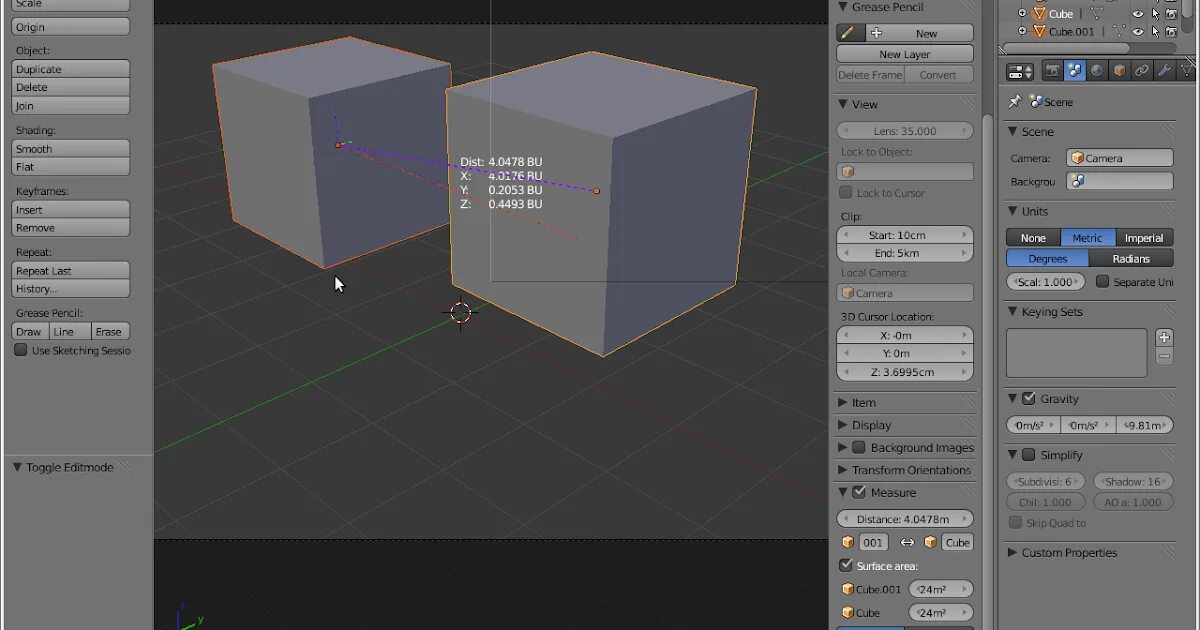1200x630 pixels.
Task: Click the pin icon beside Scene
Action: point(1015,101)
